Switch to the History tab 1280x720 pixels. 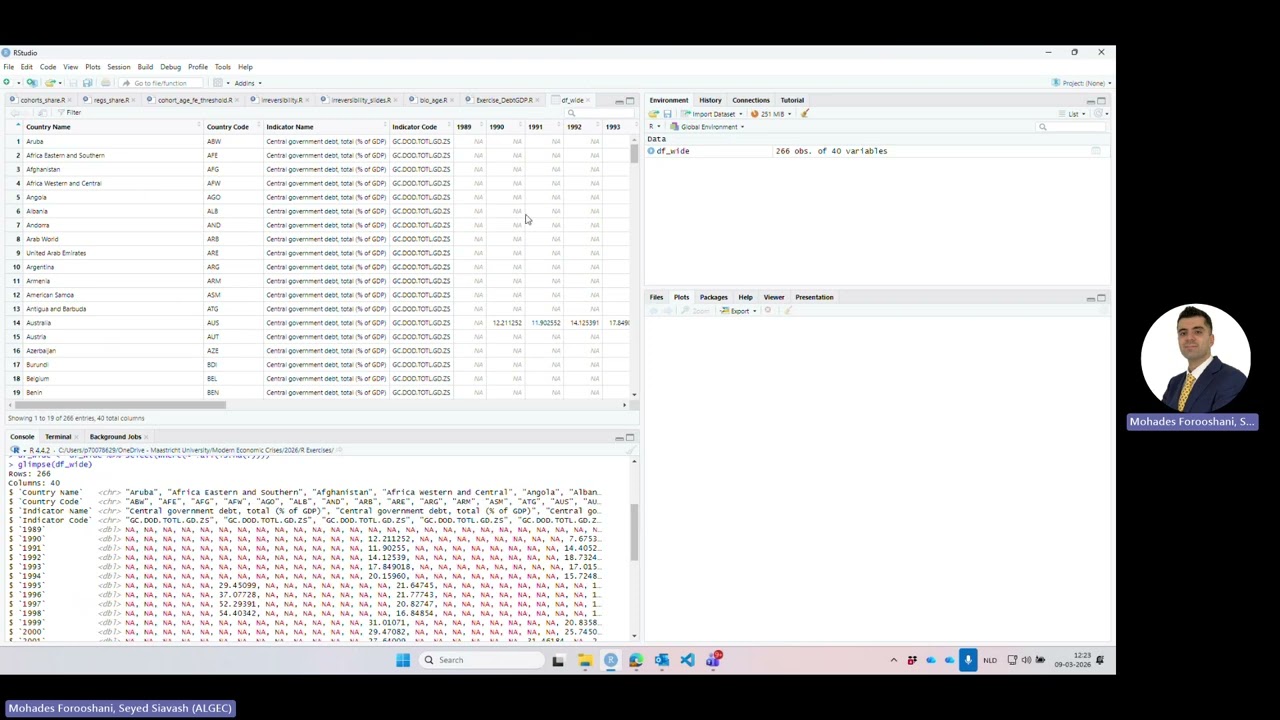710,100
